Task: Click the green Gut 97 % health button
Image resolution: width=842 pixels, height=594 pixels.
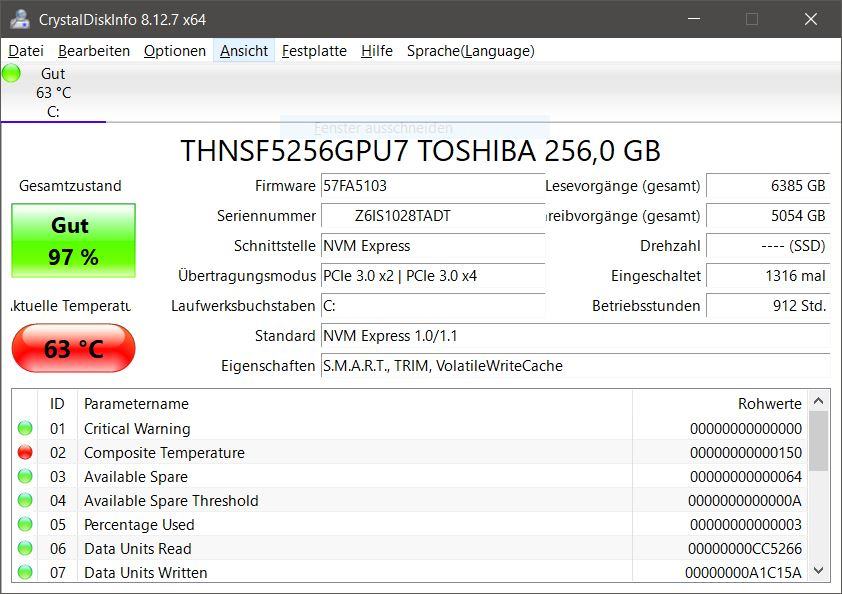Action: [74, 241]
